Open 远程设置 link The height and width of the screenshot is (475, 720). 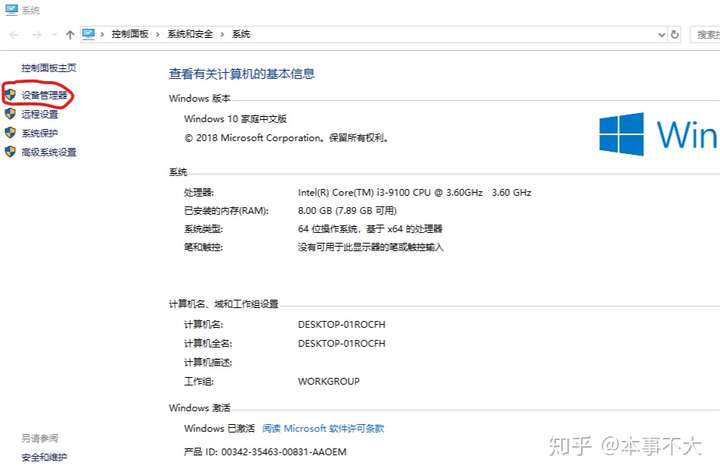39,114
